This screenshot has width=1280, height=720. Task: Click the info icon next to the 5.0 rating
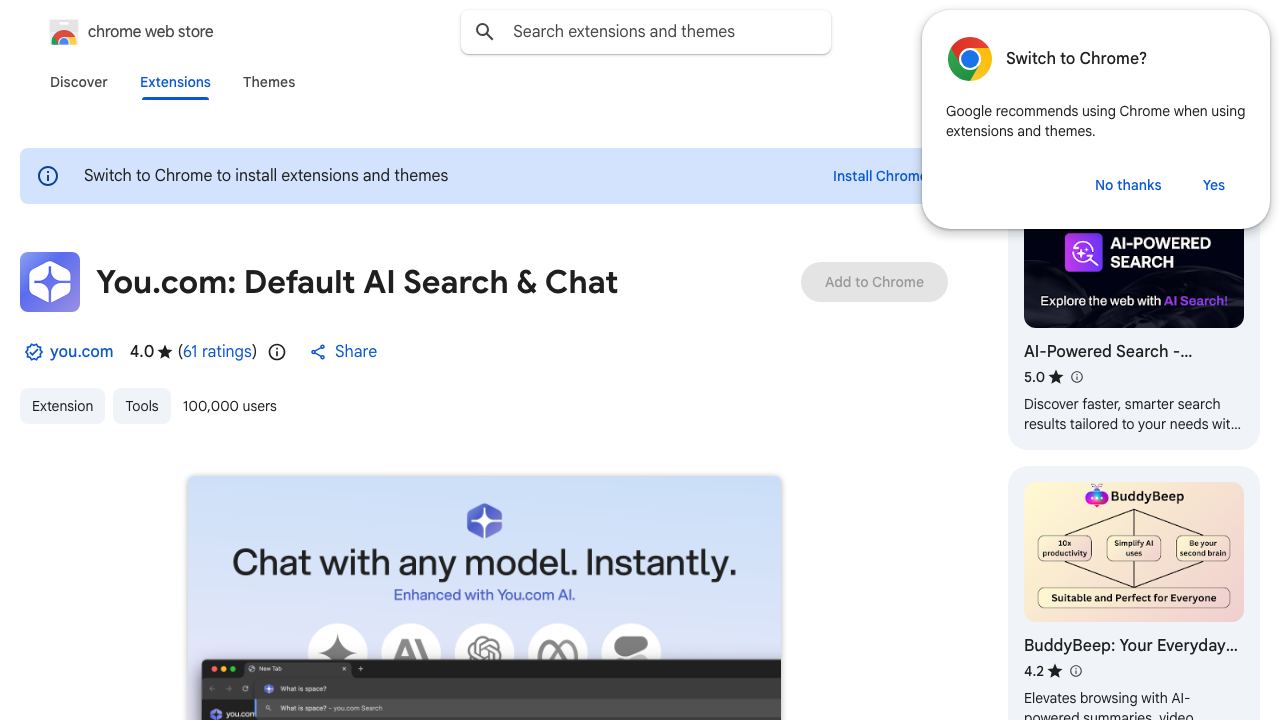[x=1077, y=377]
